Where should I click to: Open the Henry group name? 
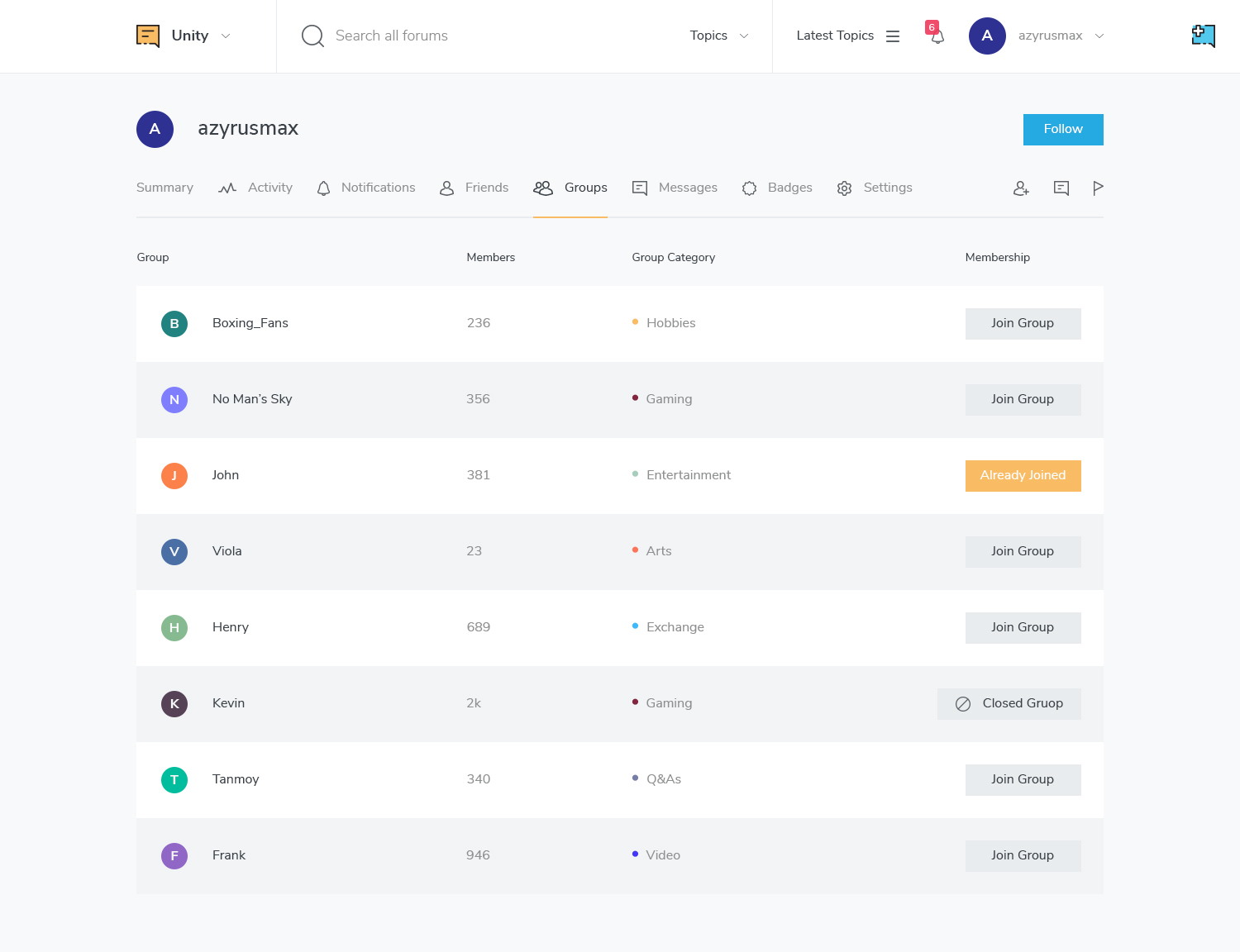point(231,627)
